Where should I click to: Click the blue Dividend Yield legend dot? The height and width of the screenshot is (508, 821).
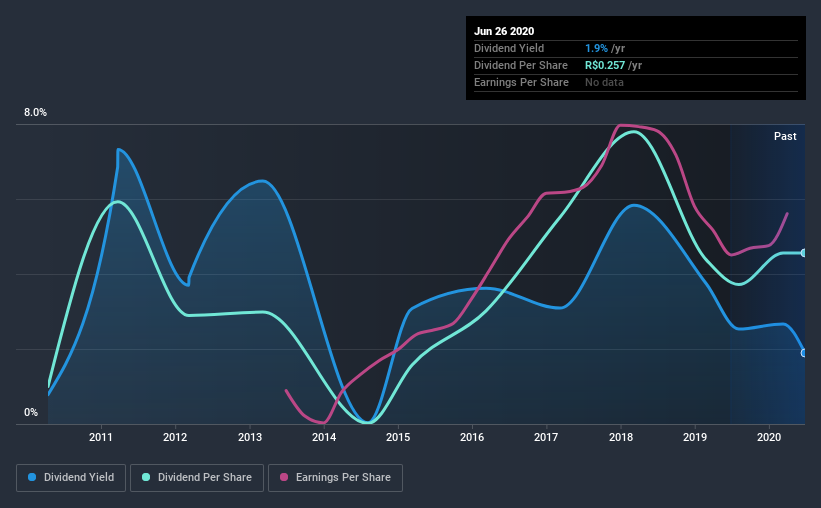[x=32, y=477]
